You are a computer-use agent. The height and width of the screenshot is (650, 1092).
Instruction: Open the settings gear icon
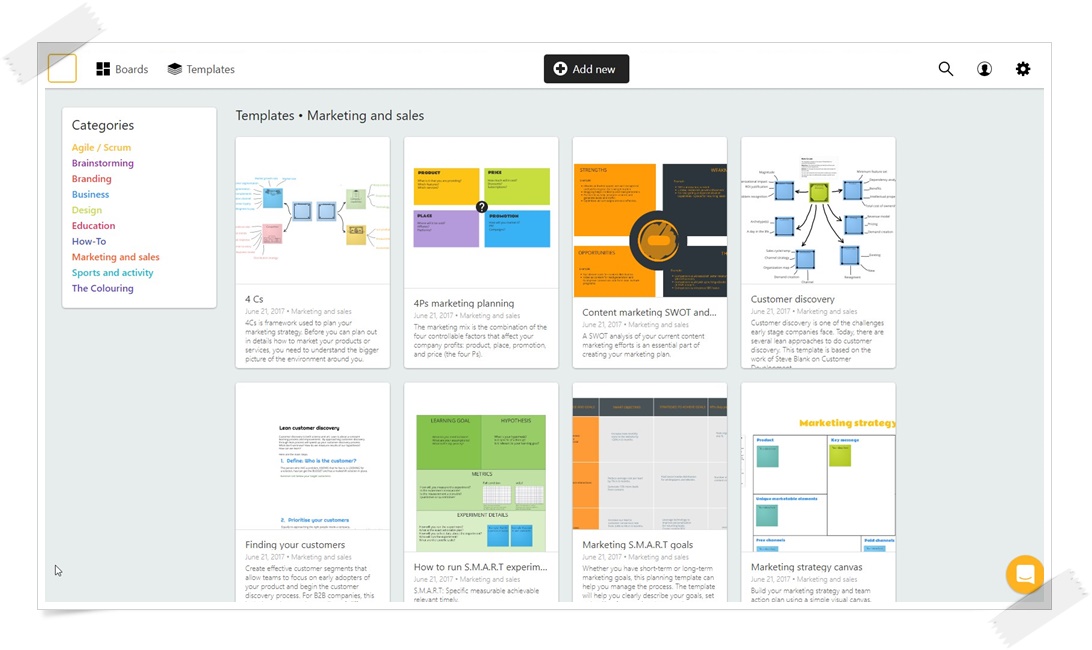coord(1022,69)
